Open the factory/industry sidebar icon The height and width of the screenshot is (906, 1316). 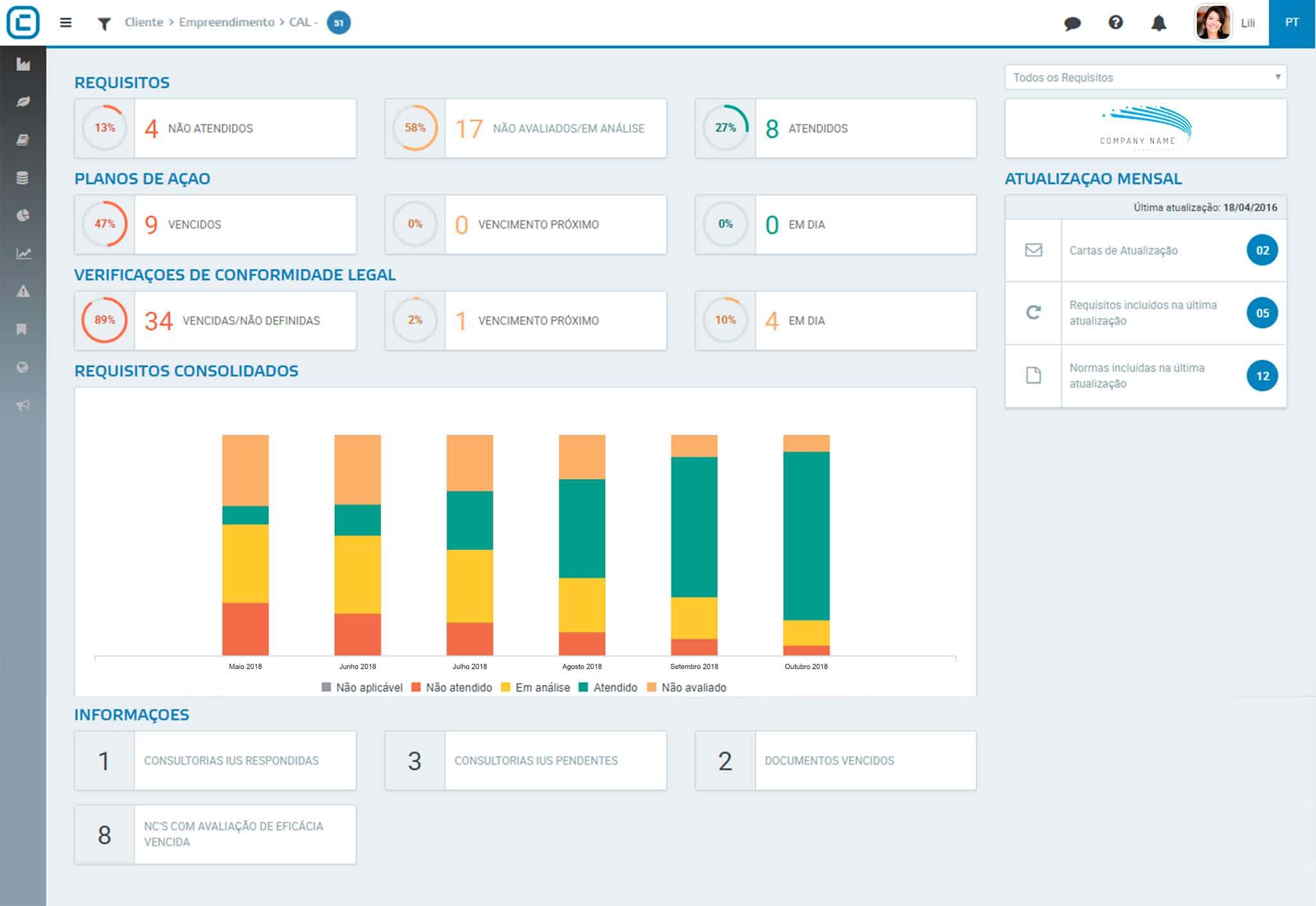pyautogui.click(x=23, y=64)
